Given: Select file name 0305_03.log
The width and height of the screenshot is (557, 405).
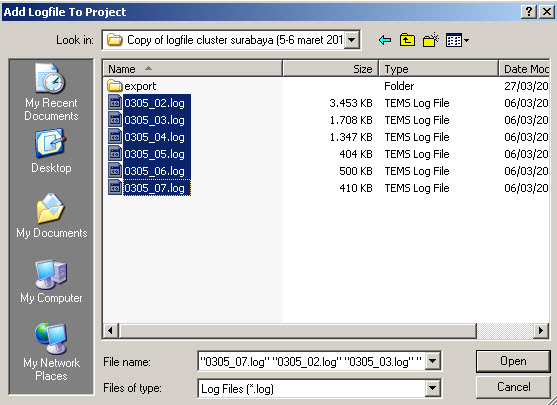Looking at the screenshot, I should pyautogui.click(x=155, y=120).
